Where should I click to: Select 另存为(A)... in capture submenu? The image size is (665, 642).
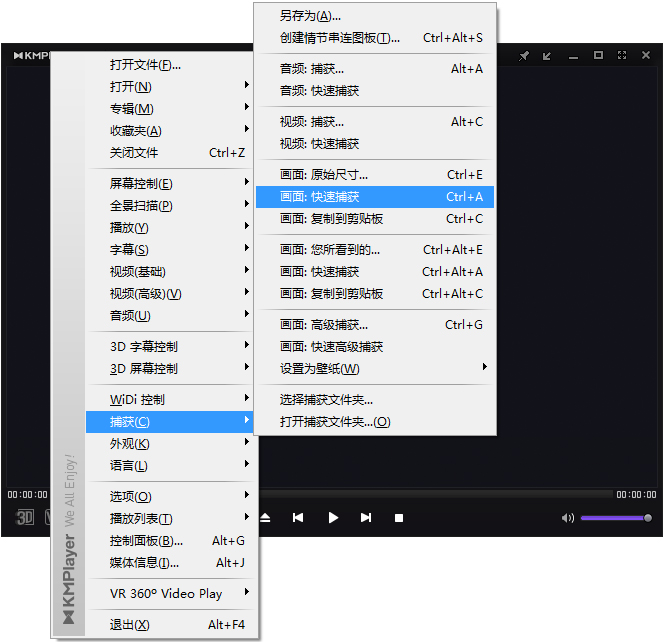tap(375, 16)
